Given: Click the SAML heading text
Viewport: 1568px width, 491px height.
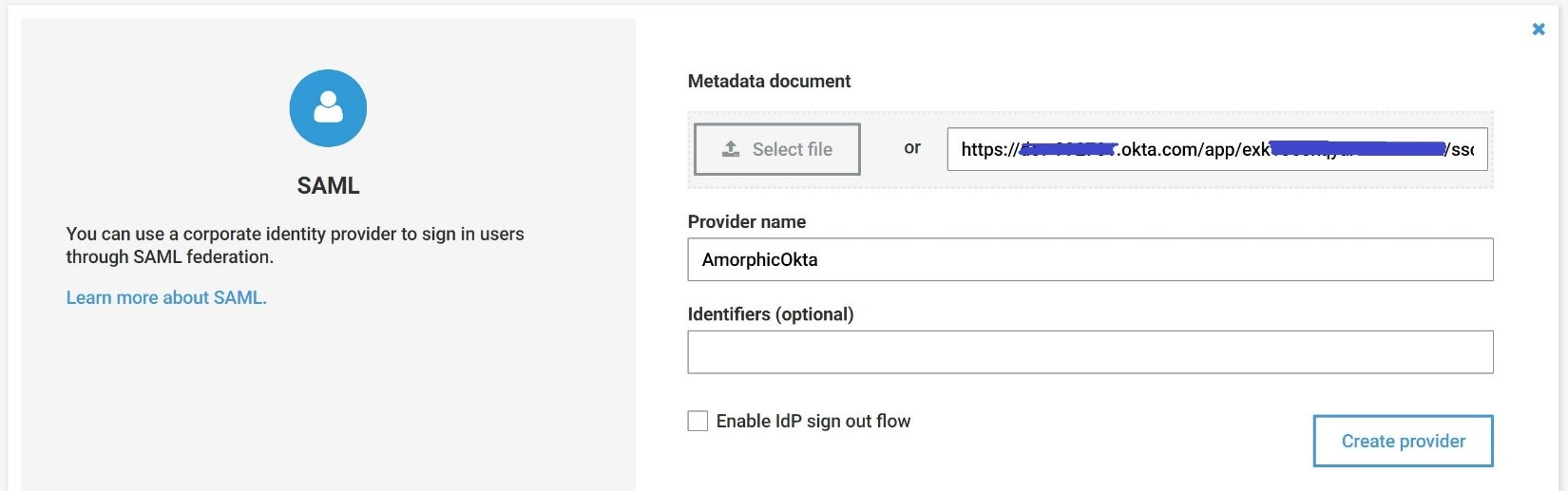Looking at the screenshot, I should pyautogui.click(x=328, y=185).
